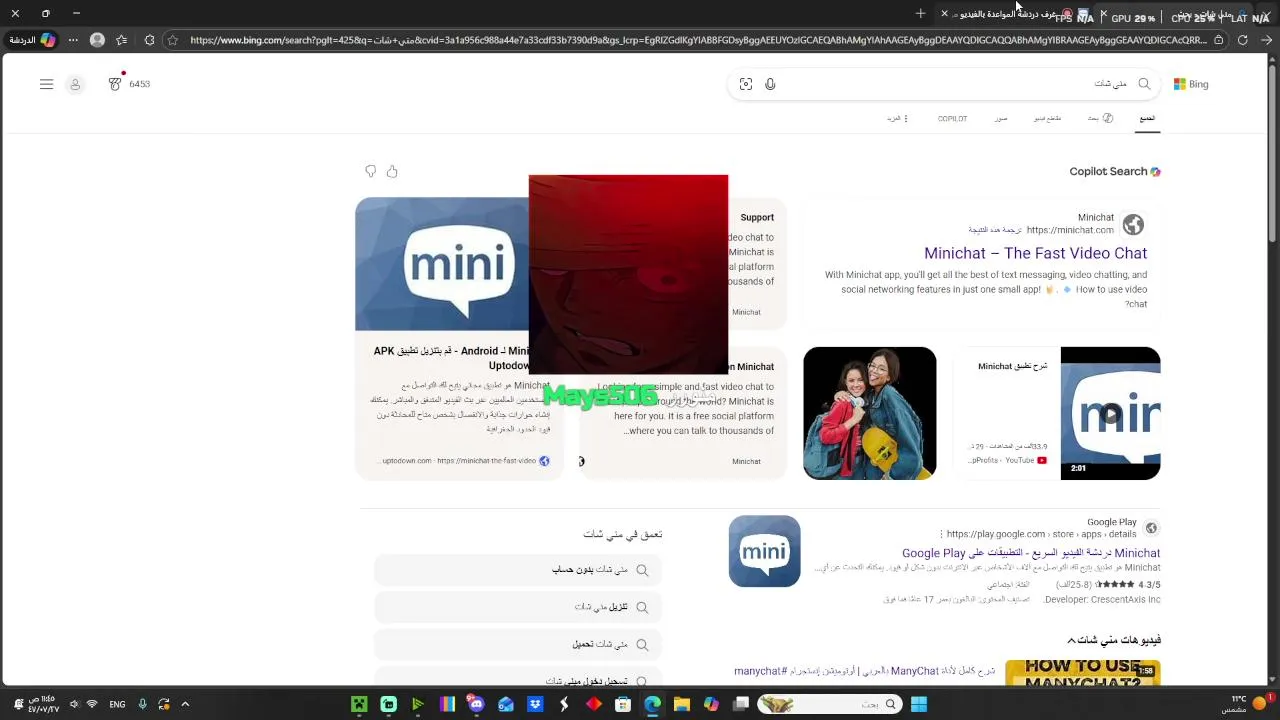Open the weather widget on taskbar

tap(1247, 704)
